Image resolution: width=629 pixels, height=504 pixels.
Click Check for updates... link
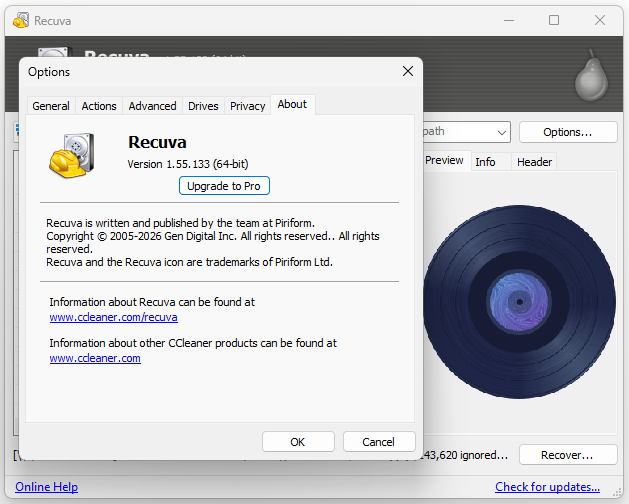click(x=547, y=487)
